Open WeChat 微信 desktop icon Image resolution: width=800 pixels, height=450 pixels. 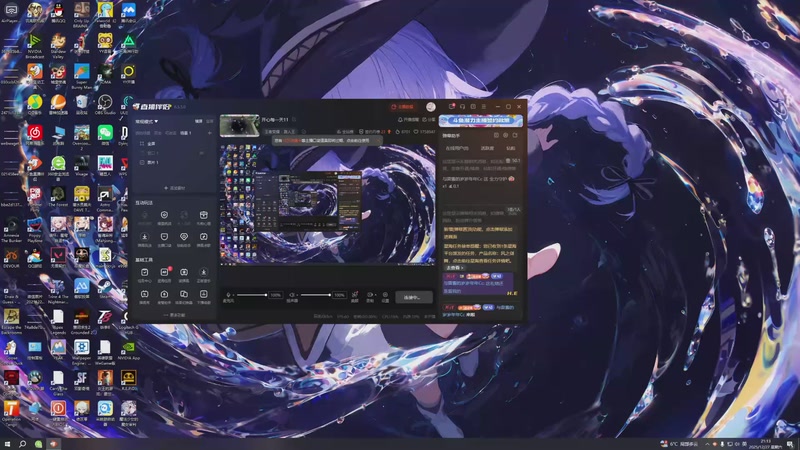click(105, 136)
